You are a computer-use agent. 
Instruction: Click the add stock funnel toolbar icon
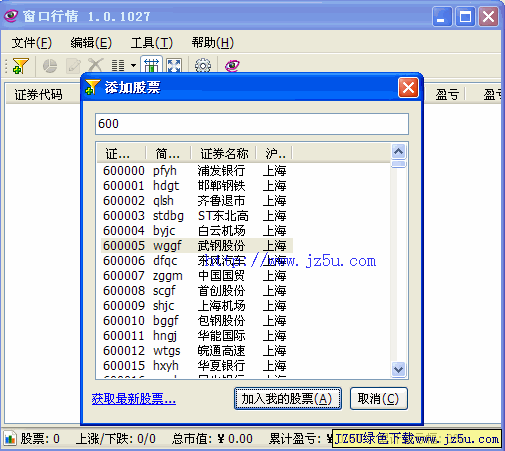click(20, 66)
